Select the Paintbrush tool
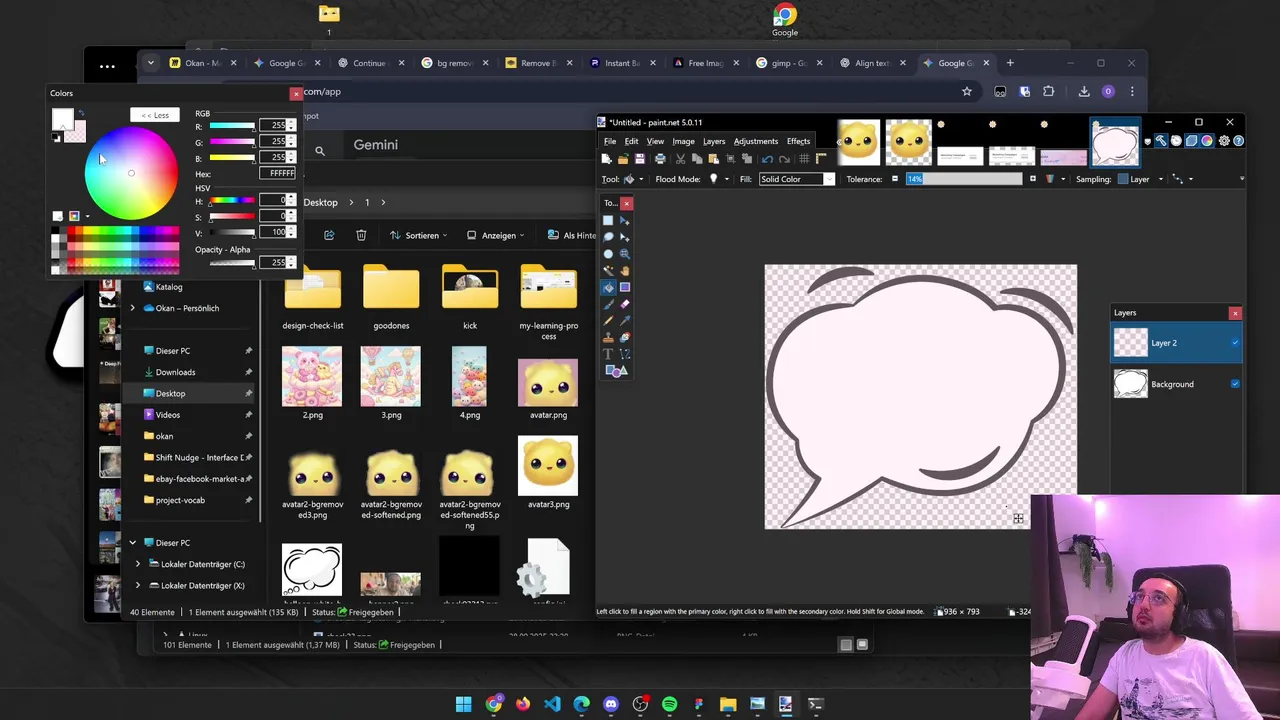The image size is (1280, 720). [608, 304]
